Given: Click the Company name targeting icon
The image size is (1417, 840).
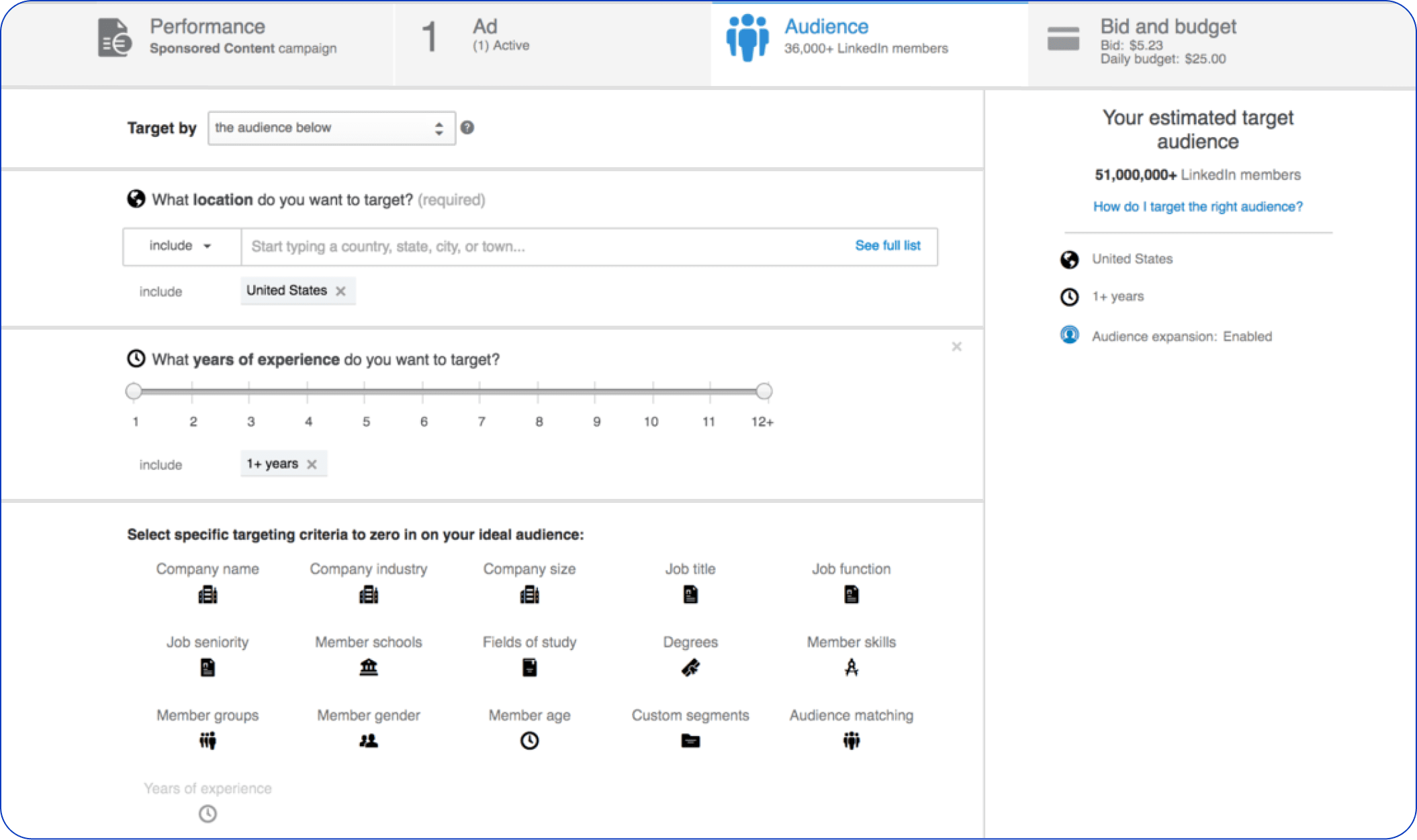Looking at the screenshot, I should coord(208,595).
